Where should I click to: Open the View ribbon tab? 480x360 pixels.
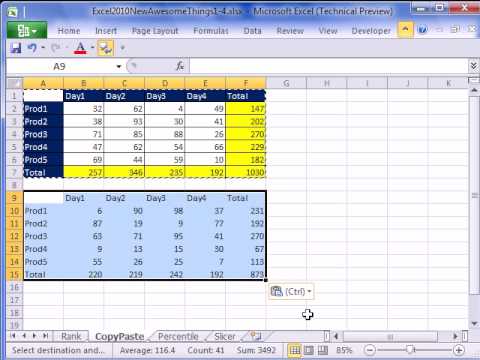point(328,31)
